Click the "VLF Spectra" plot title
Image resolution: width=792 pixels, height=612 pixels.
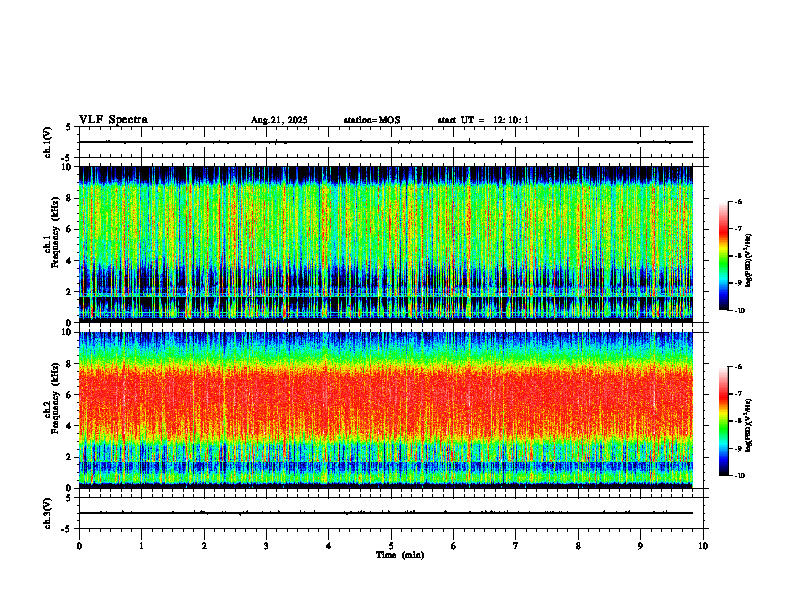(x=113, y=120)
